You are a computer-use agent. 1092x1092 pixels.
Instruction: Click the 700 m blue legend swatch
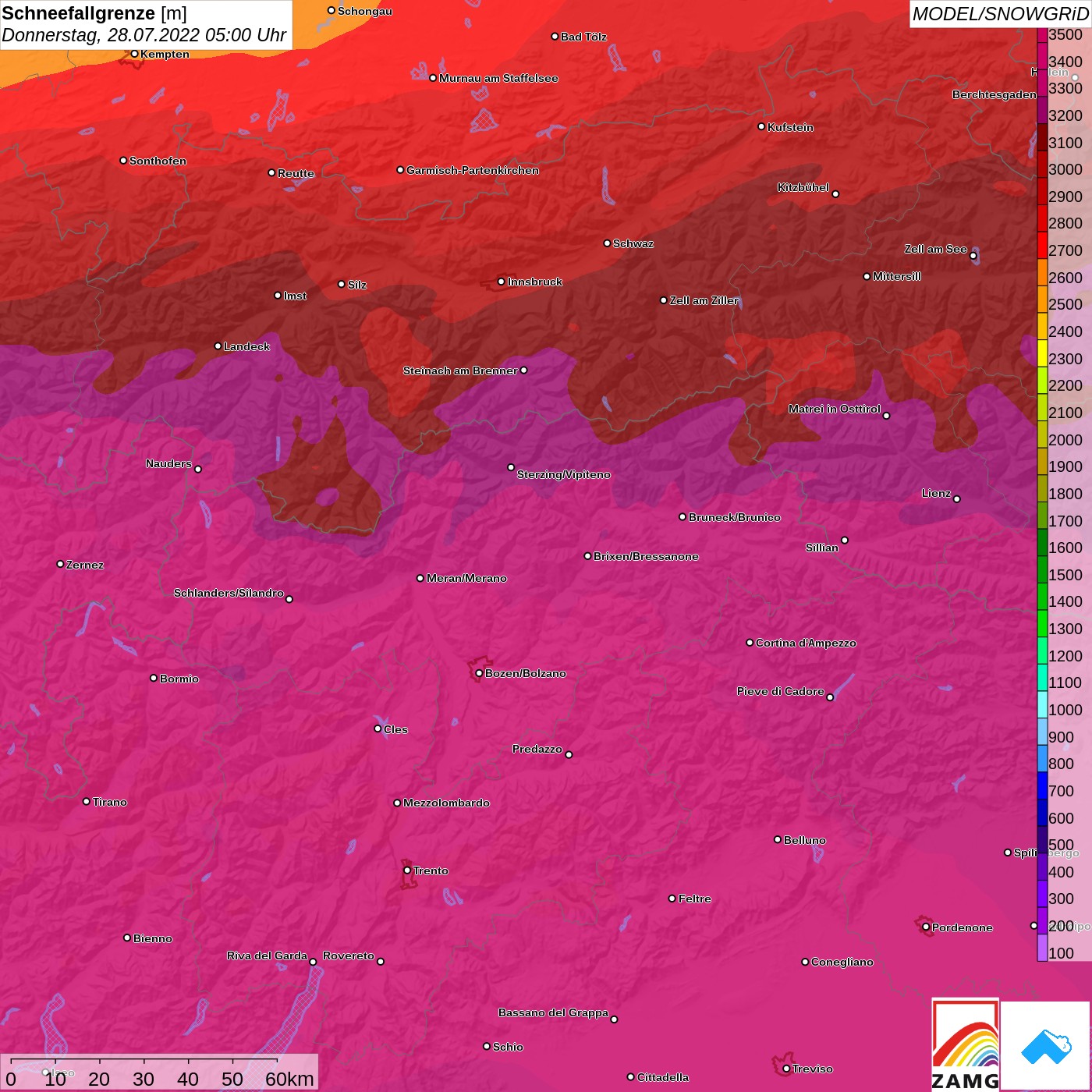[x=1042, y=785]
